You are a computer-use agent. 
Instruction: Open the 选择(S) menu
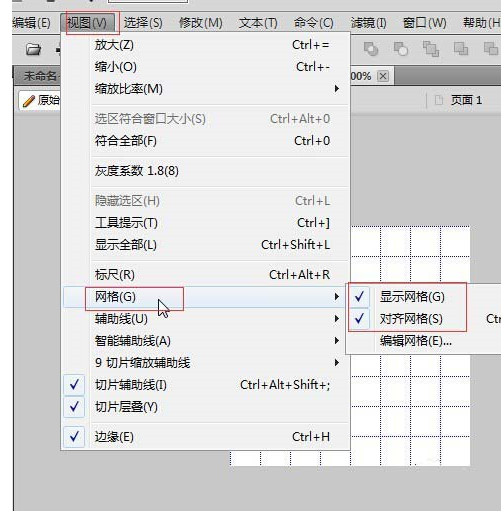click(143, 23)
